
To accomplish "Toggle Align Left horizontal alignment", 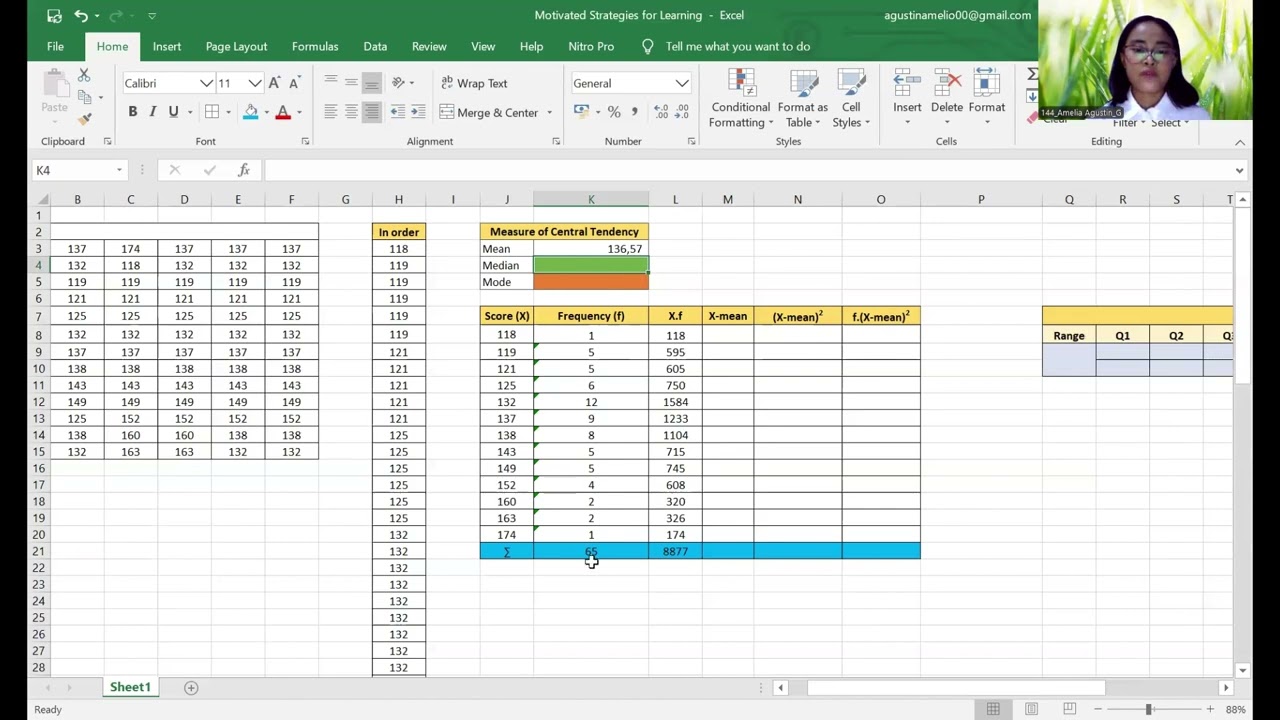I will point(331,112).
